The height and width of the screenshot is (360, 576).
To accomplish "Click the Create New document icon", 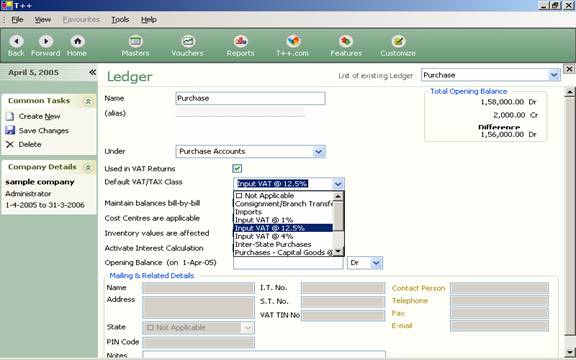I will pos(10,116).
